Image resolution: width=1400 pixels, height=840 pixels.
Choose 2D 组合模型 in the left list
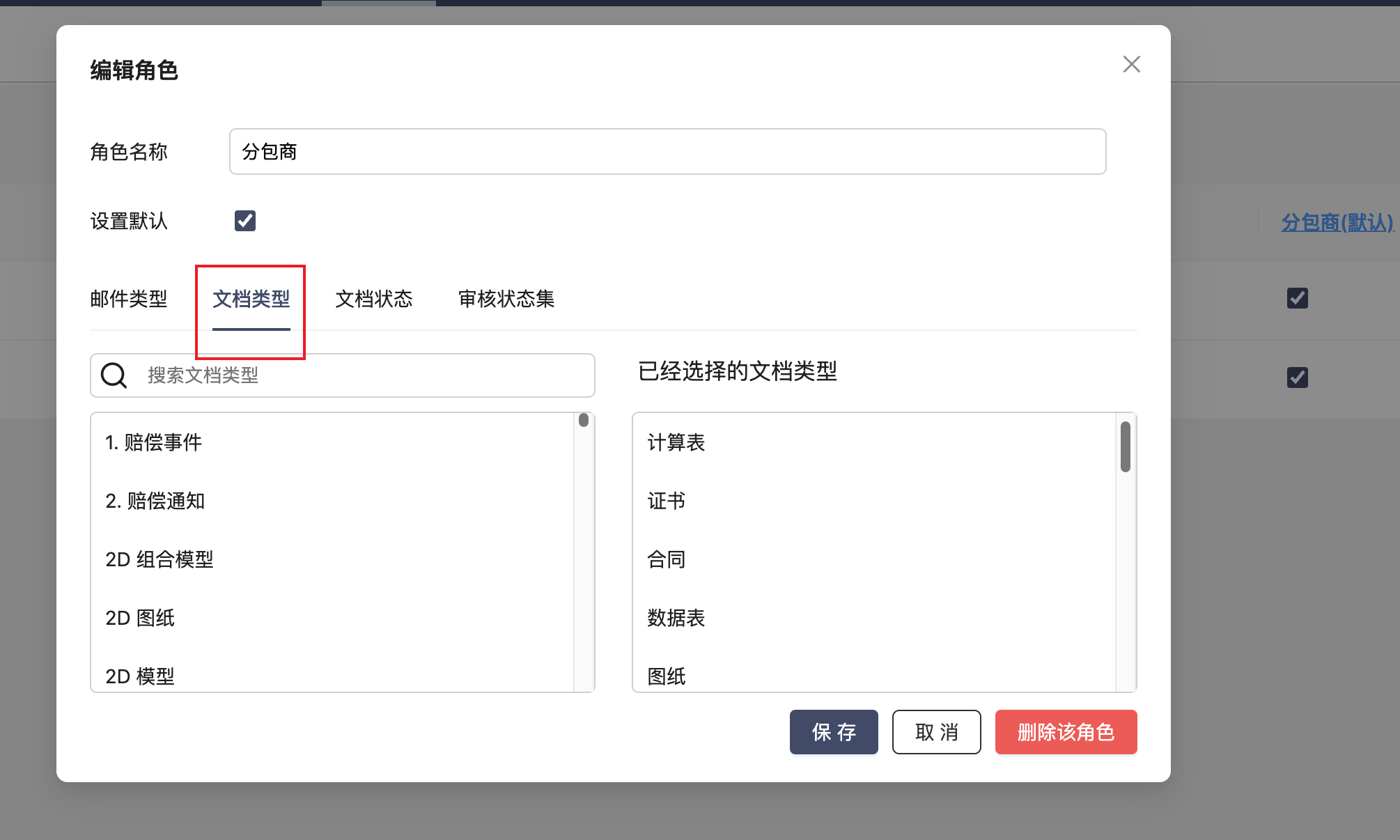tap(159, 559)
